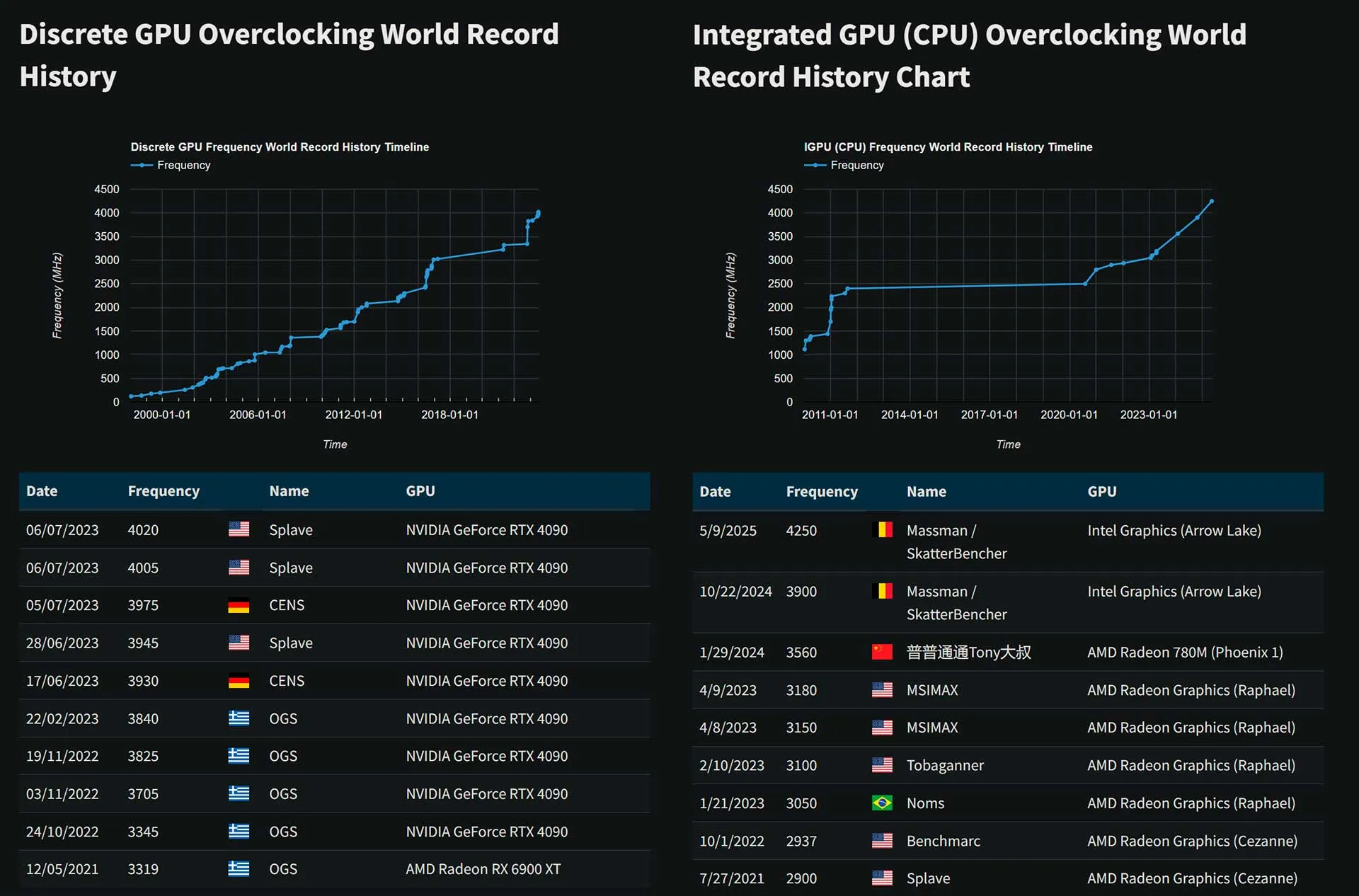Click the topmost data point on Discrete GPU chart

pyautogui.click(x=539, y=212)
